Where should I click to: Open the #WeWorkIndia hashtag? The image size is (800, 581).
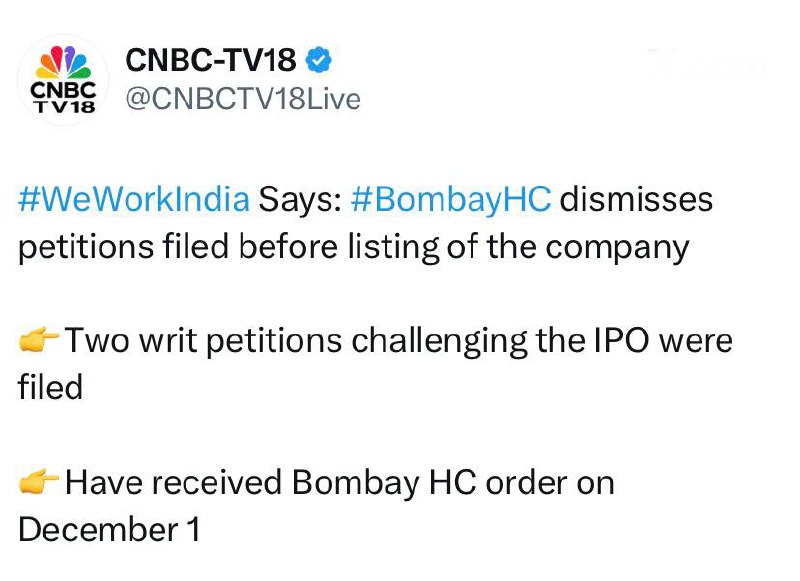(x=133, y=200)
